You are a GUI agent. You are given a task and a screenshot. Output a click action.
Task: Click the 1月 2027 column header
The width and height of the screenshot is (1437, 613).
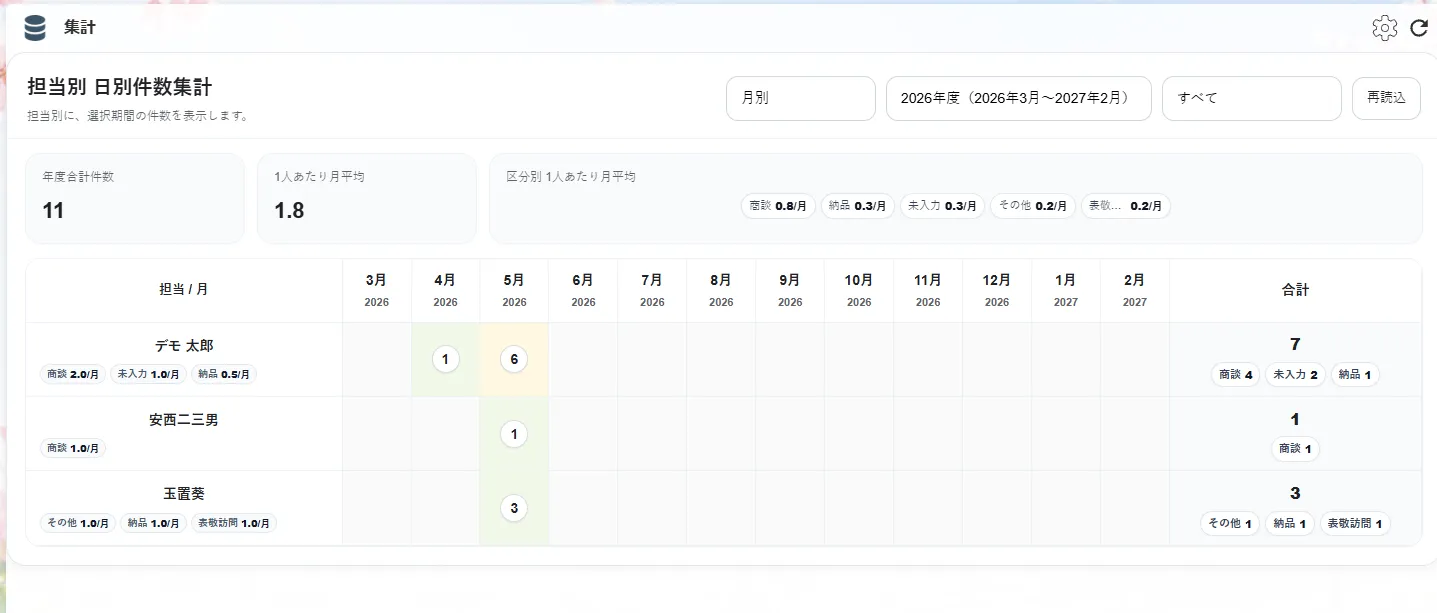(1066, 290)
